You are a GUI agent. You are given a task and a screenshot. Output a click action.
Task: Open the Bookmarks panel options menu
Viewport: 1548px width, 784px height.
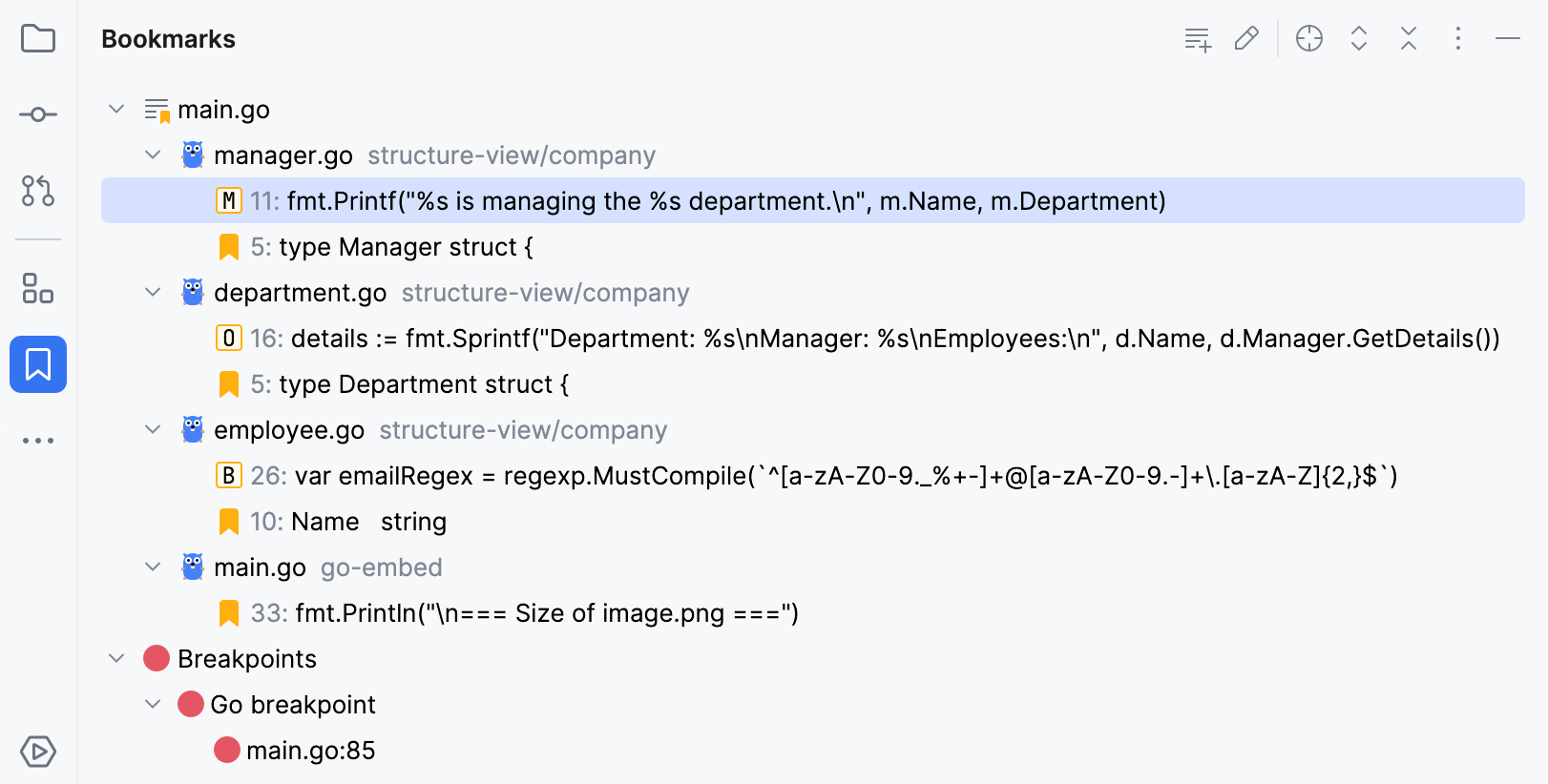click(1458, 39)
